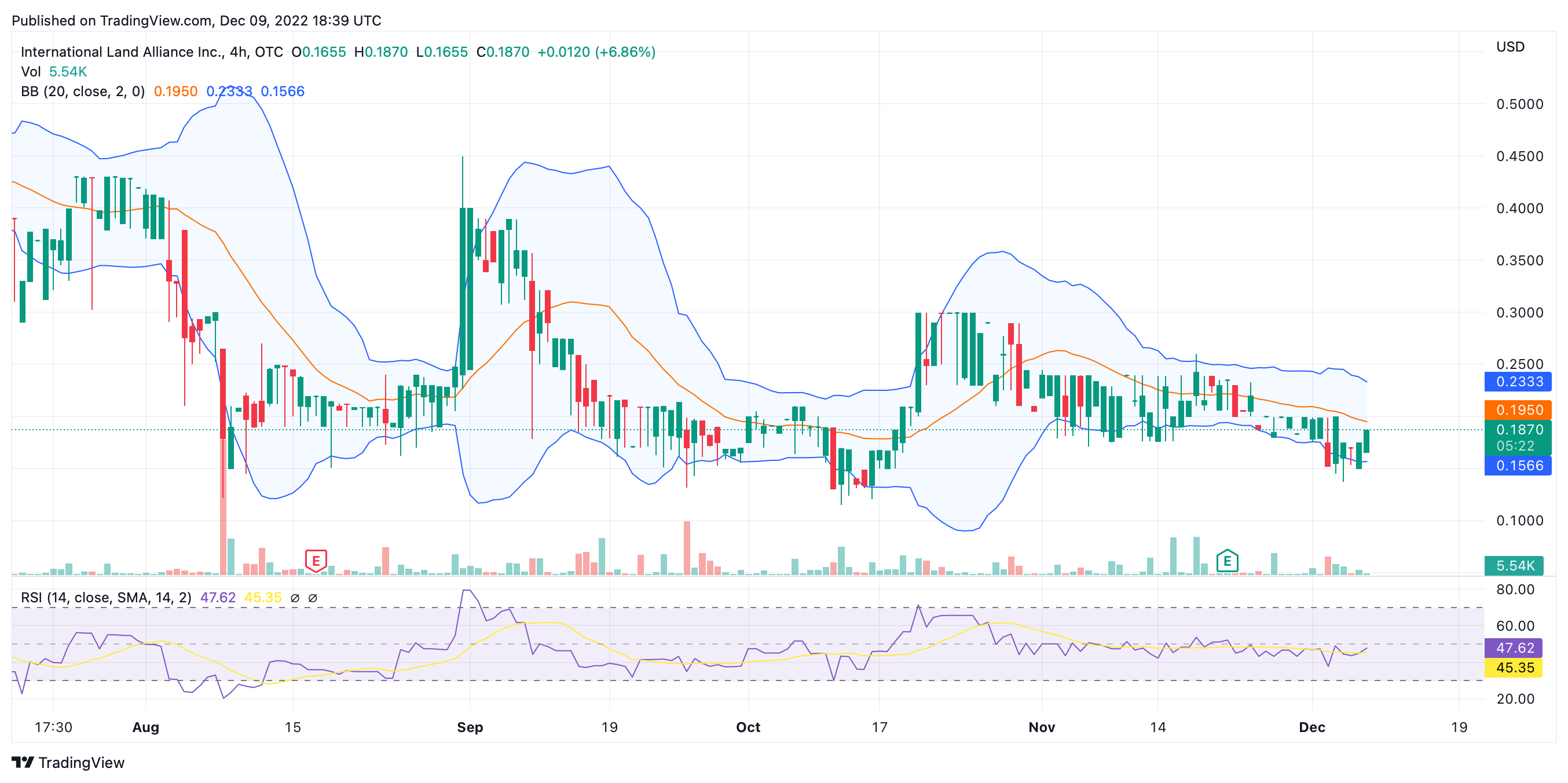Click the red earnings E marker

(316, 559)
